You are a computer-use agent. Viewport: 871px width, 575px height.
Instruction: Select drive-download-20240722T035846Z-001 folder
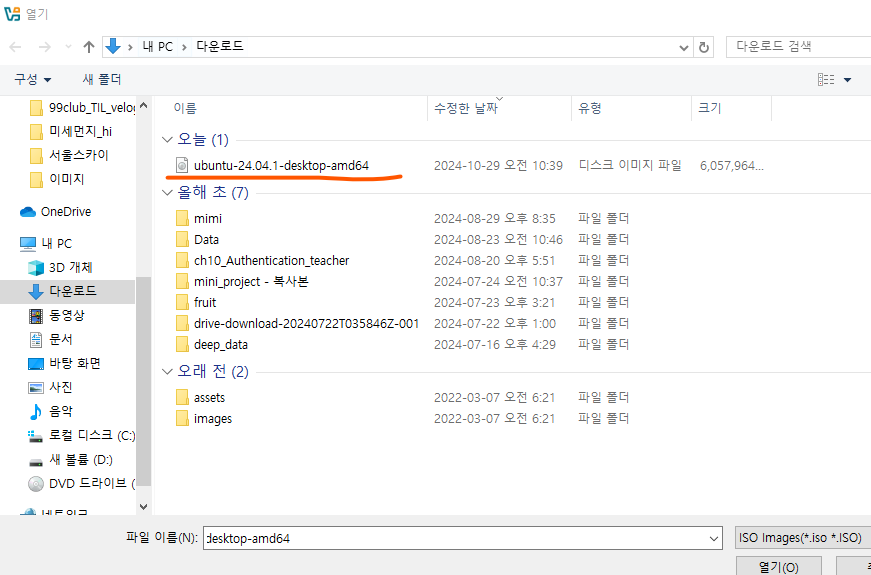click(x=306, y=324)
